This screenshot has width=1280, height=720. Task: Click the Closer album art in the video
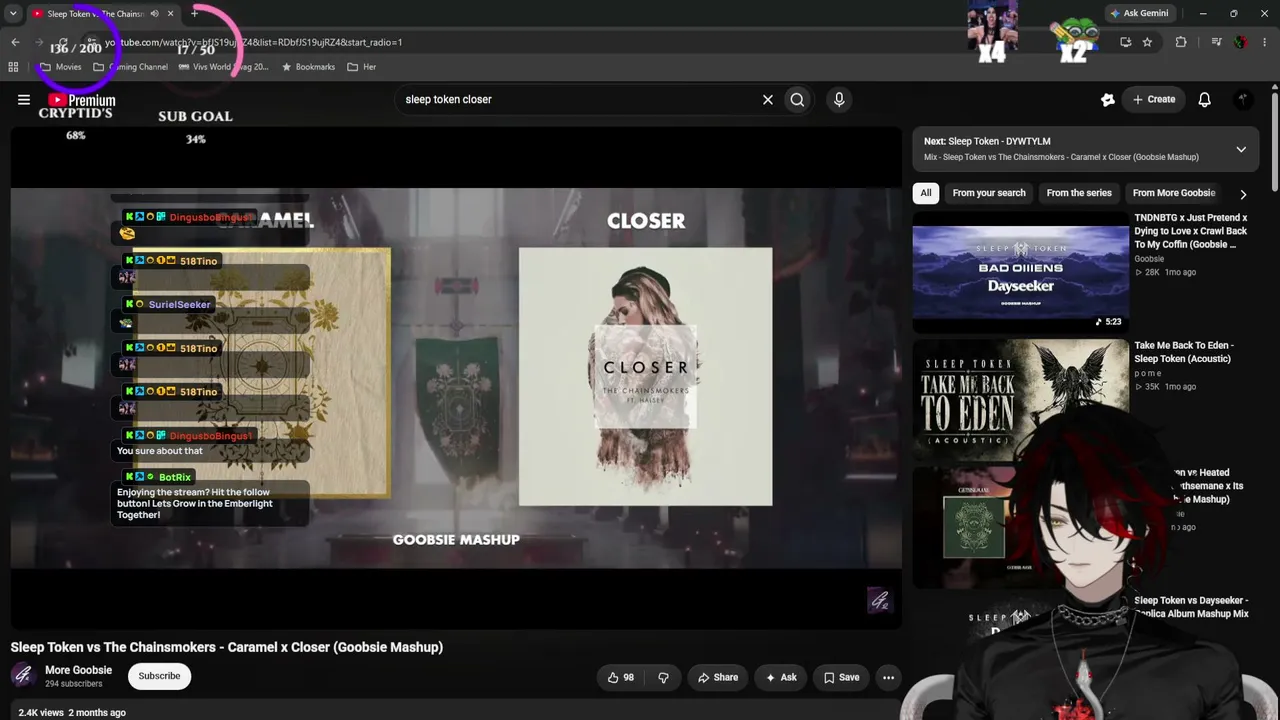[x=645, y=377]
